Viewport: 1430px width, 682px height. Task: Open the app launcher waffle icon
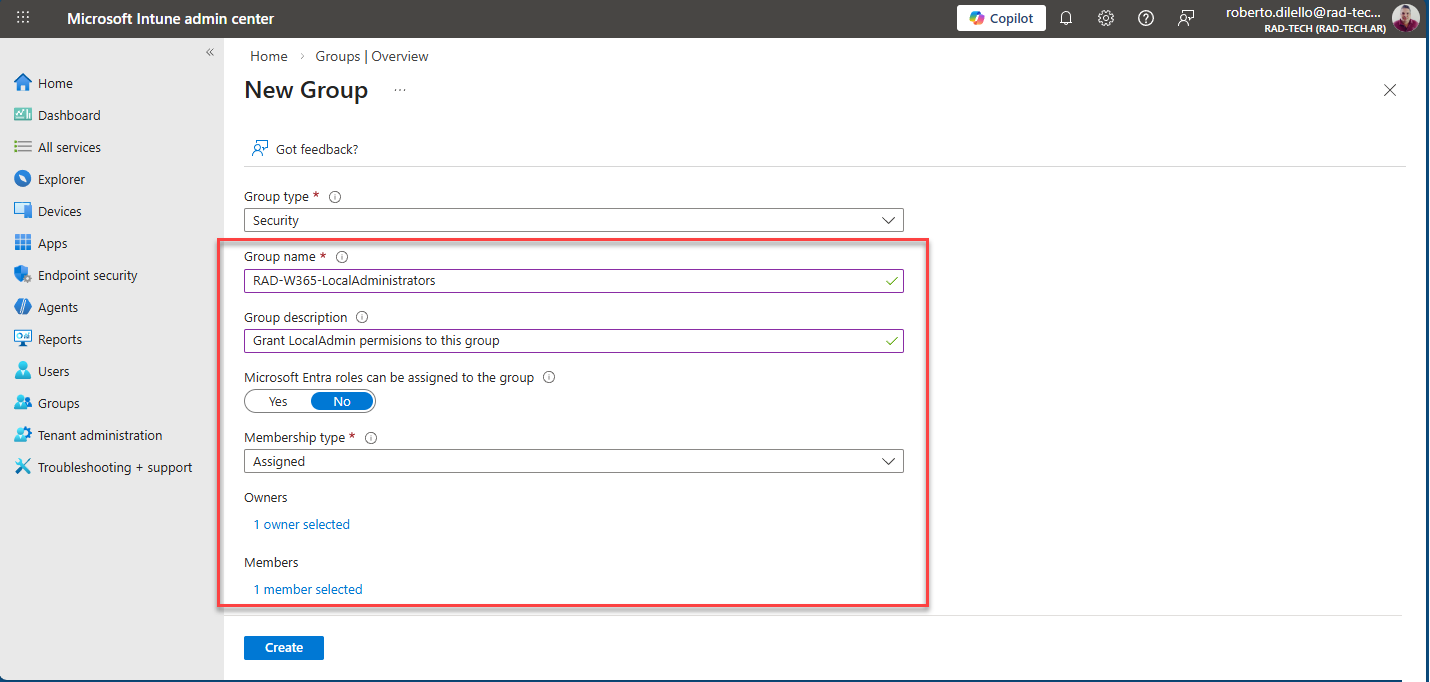coord(23,18)
